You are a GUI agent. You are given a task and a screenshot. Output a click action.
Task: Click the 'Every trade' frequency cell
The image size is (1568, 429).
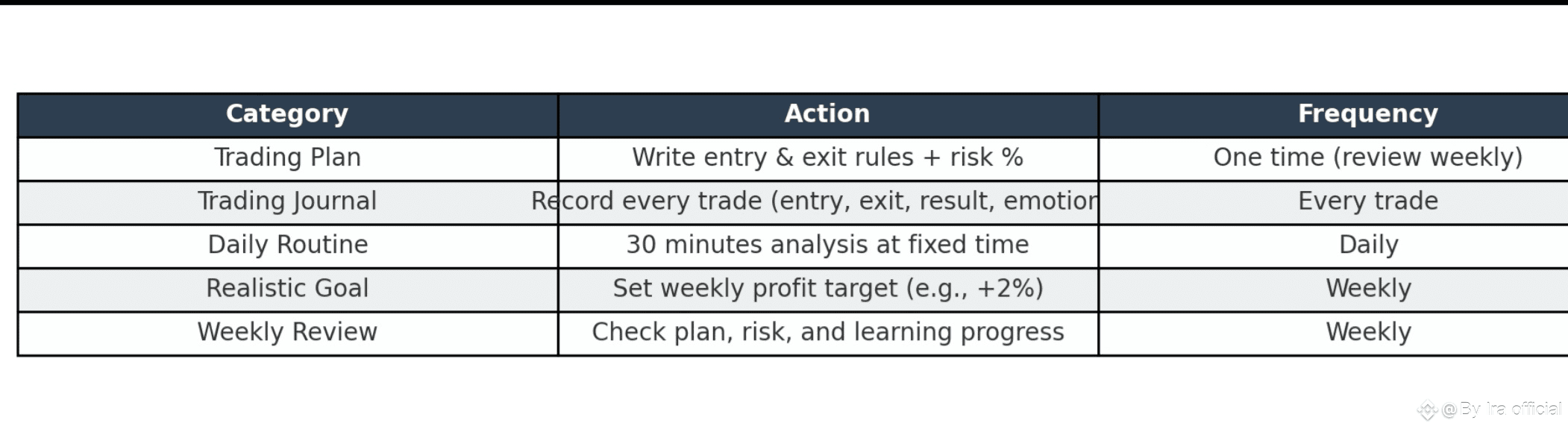(1334, 202)
